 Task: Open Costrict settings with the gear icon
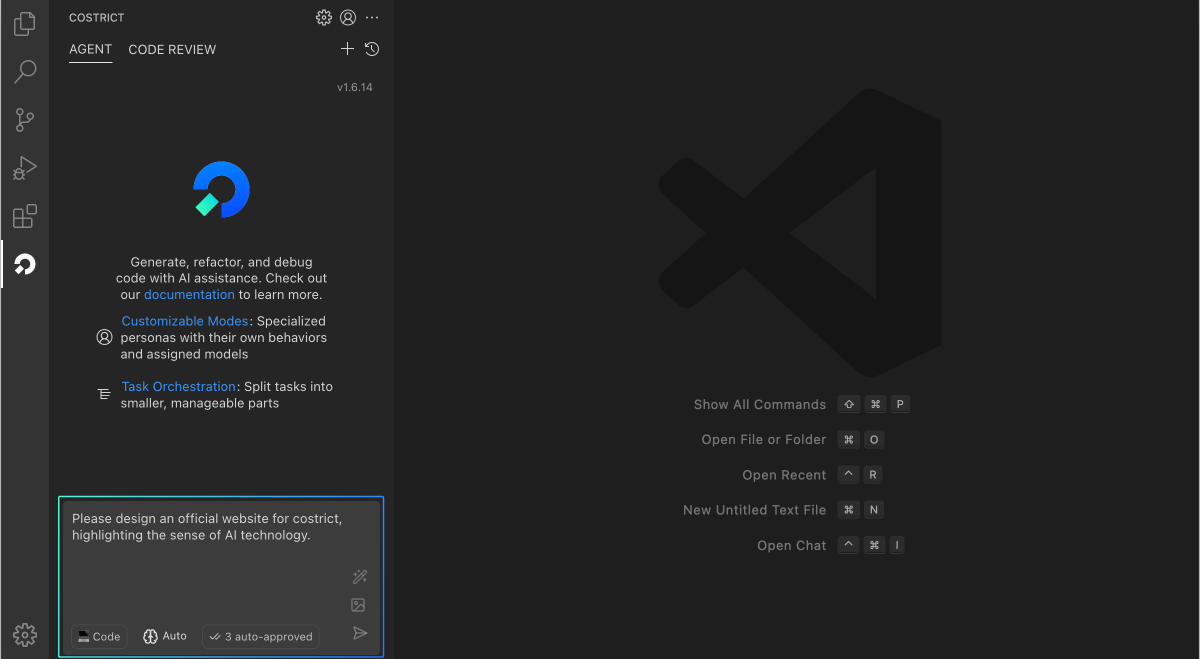click(323, 17)
